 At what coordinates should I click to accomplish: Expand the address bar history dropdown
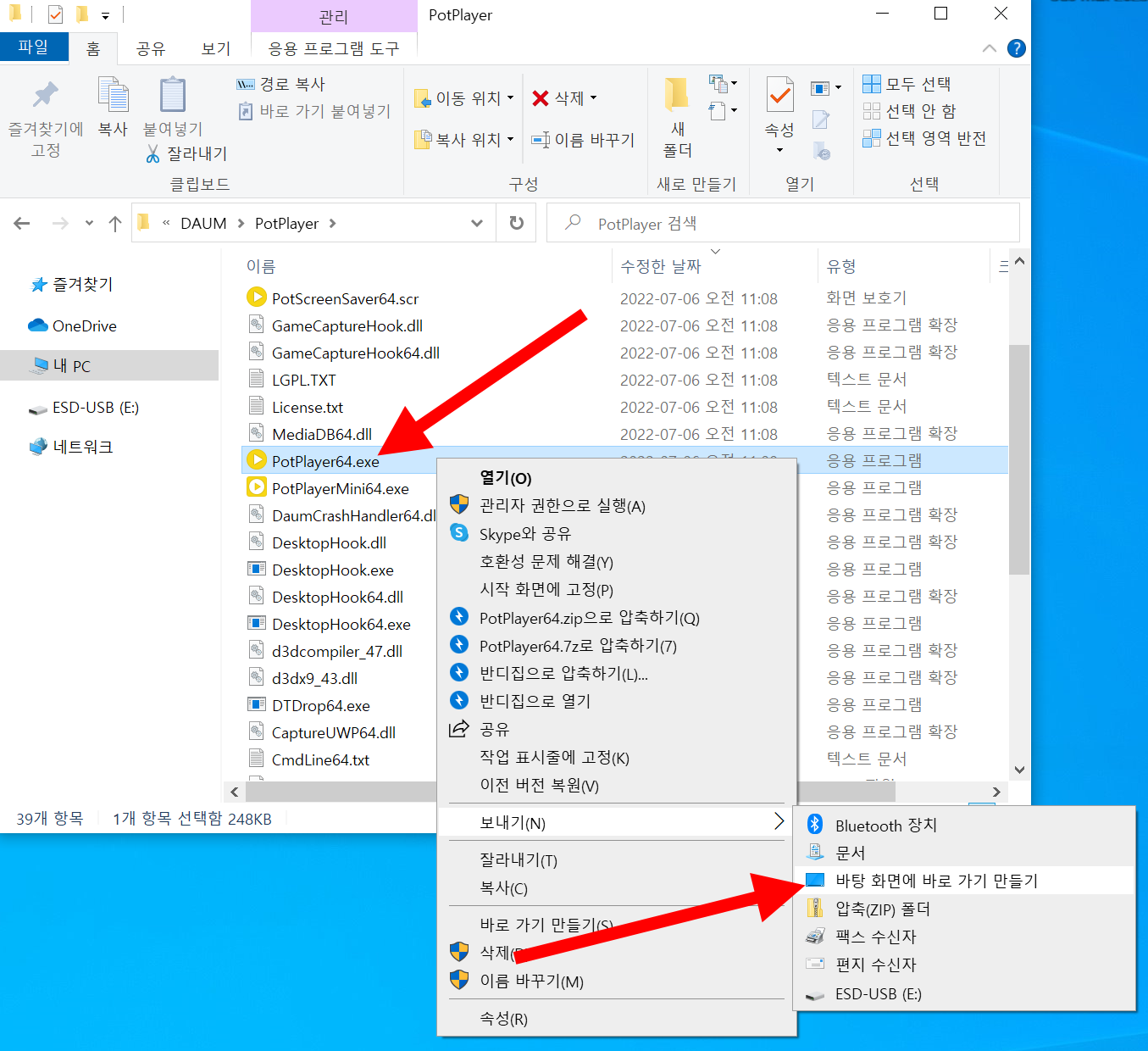point(477,223)
